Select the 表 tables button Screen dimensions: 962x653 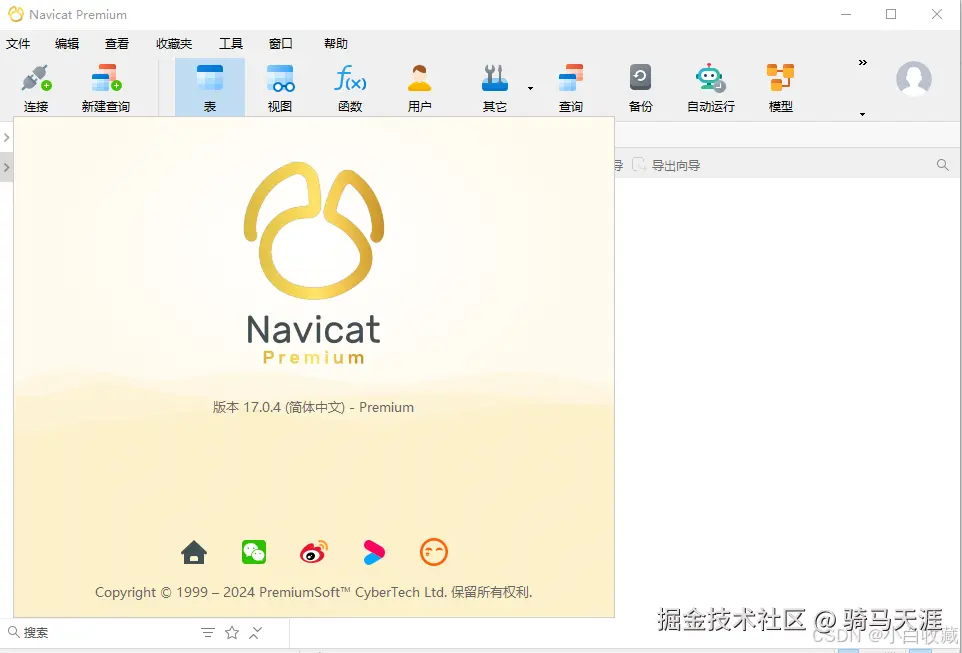[x=210, y=88]
